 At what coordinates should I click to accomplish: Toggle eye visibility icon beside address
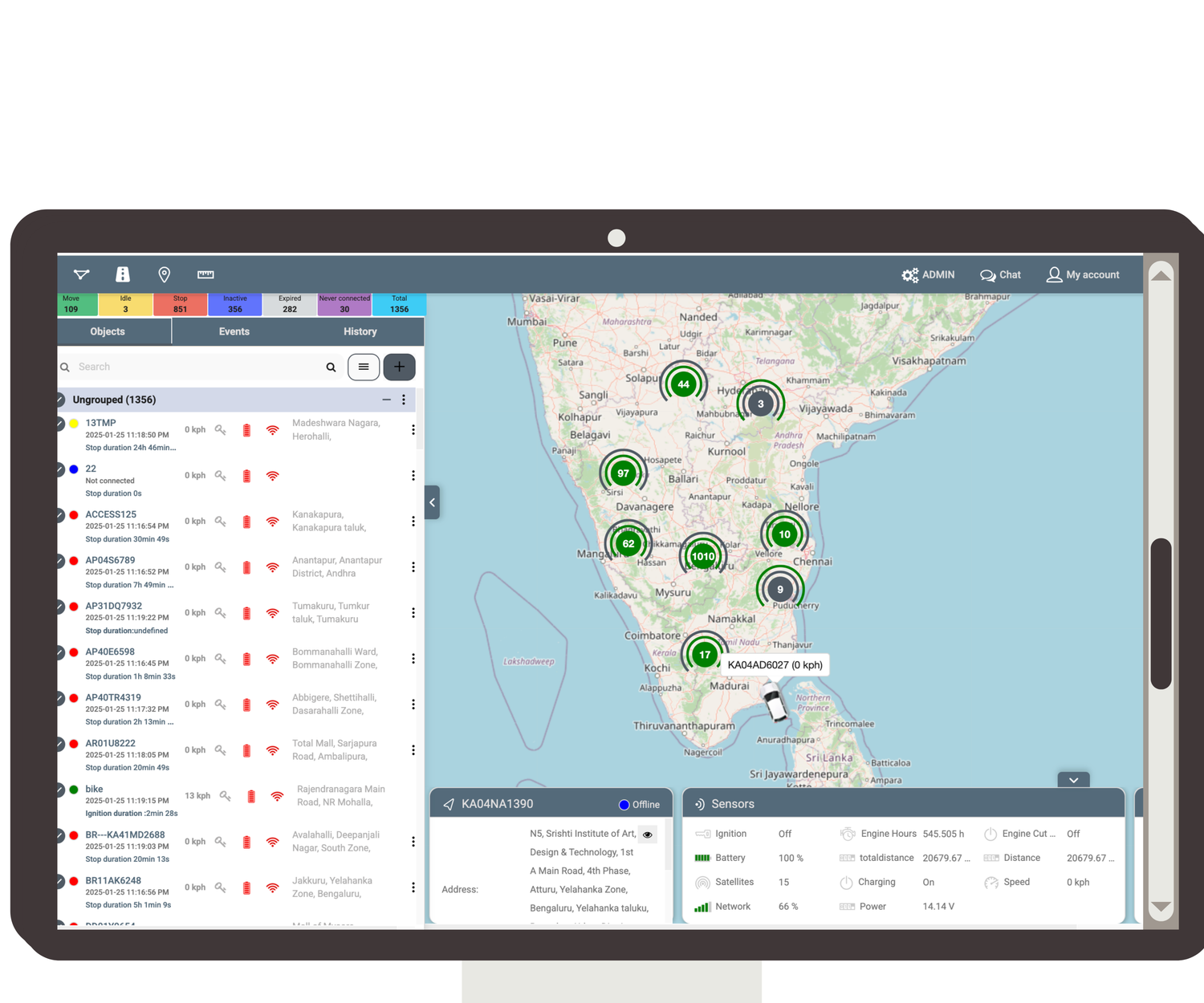[x=648, y=834]
